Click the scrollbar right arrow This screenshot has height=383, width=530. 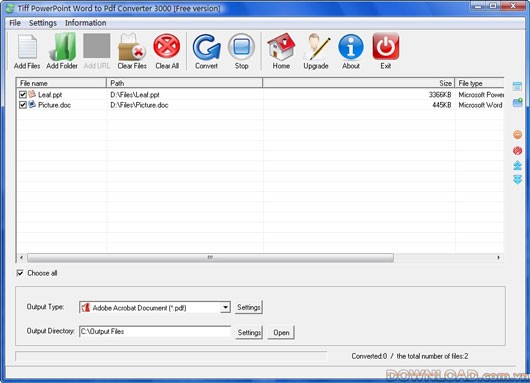tap(499, 258)
